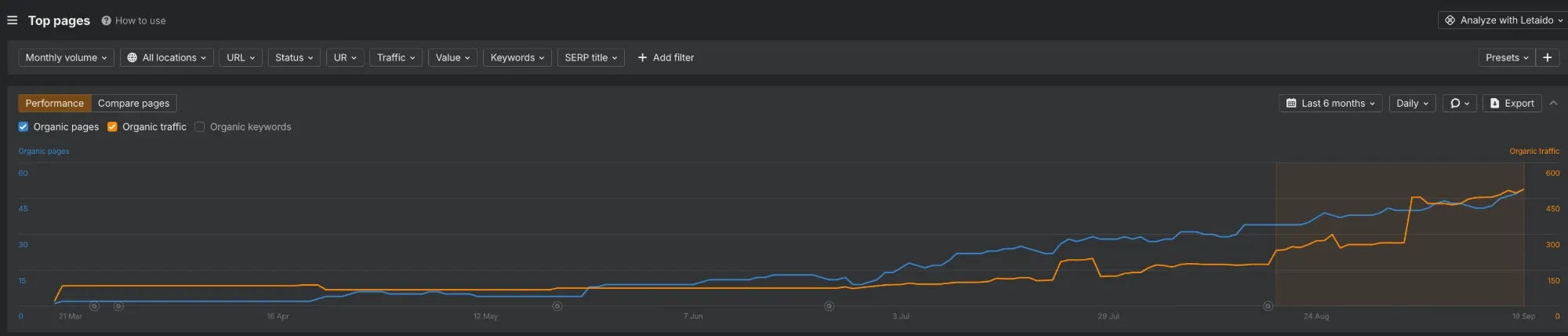Click the second annotation marker after 21 Mar
The width and height of the screenshot is (1568, 336).
118,306
